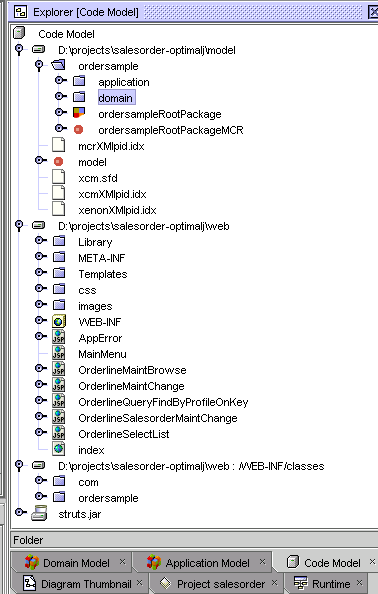Click the open folder icon beside the top ordersample
This screenshot has height=594, width=378.
59,66
